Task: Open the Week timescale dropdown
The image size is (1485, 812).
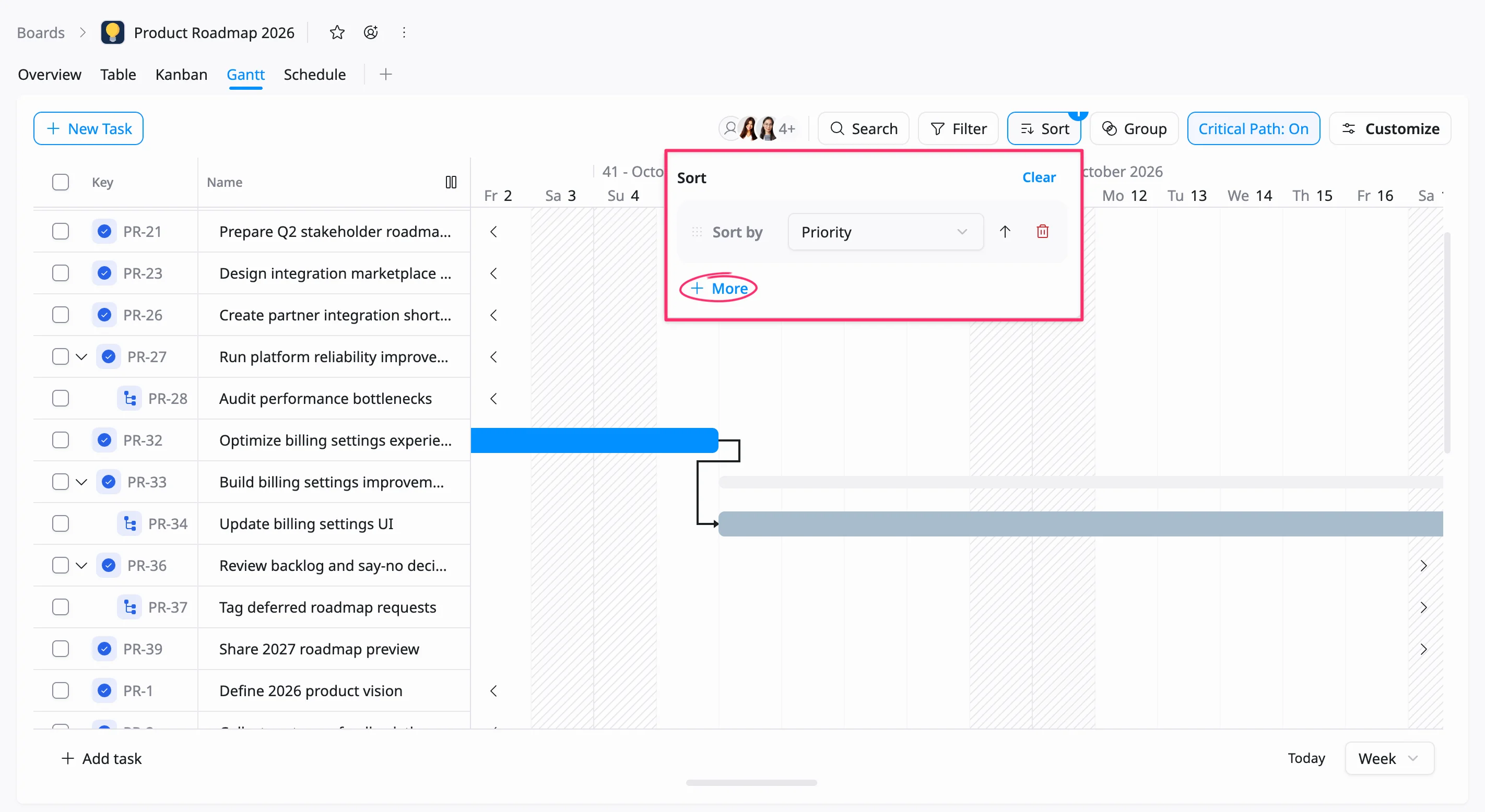Action: [1389, 758]
